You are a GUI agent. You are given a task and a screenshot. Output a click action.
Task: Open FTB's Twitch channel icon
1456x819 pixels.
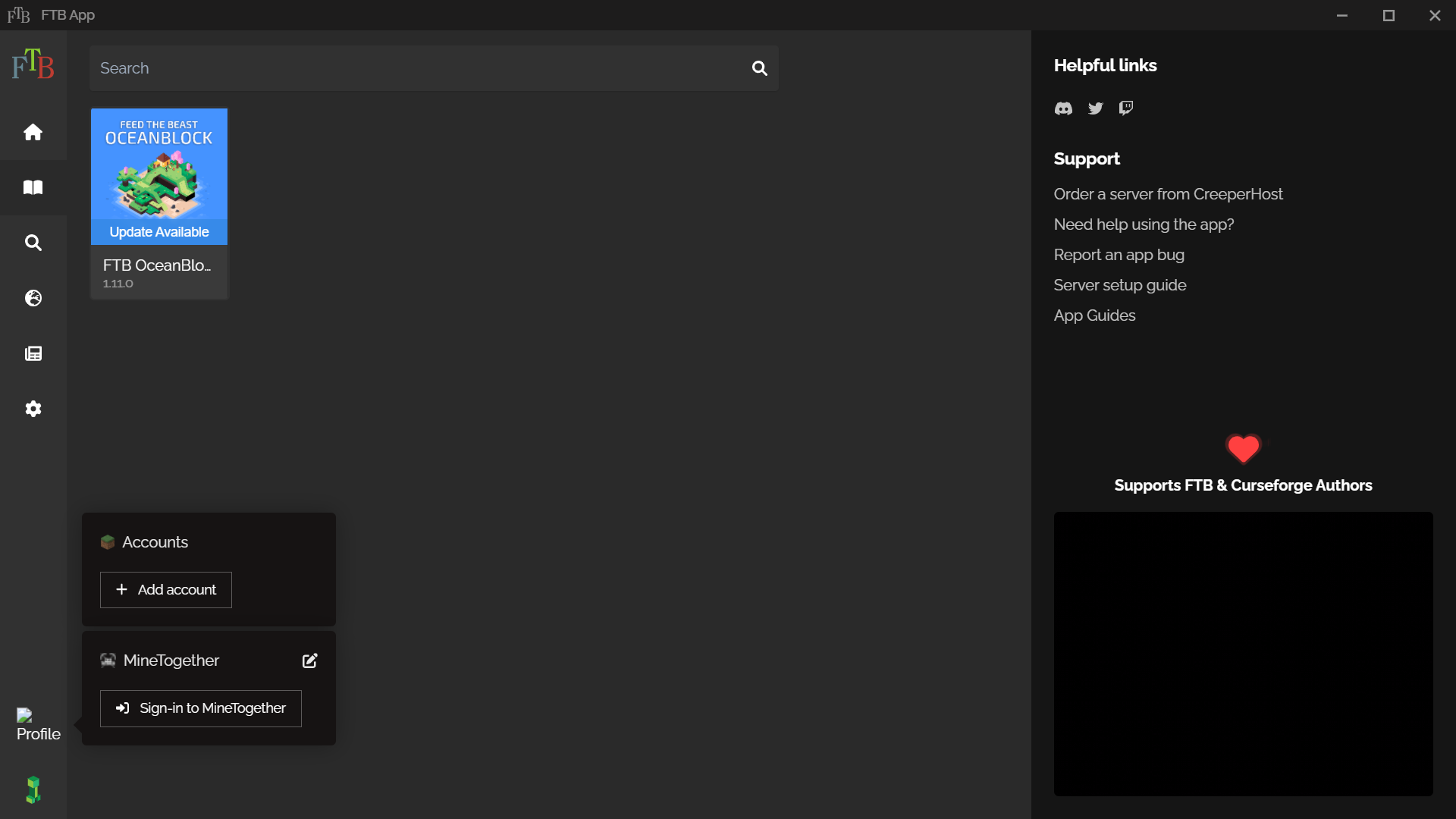[x=1125, y=108]
